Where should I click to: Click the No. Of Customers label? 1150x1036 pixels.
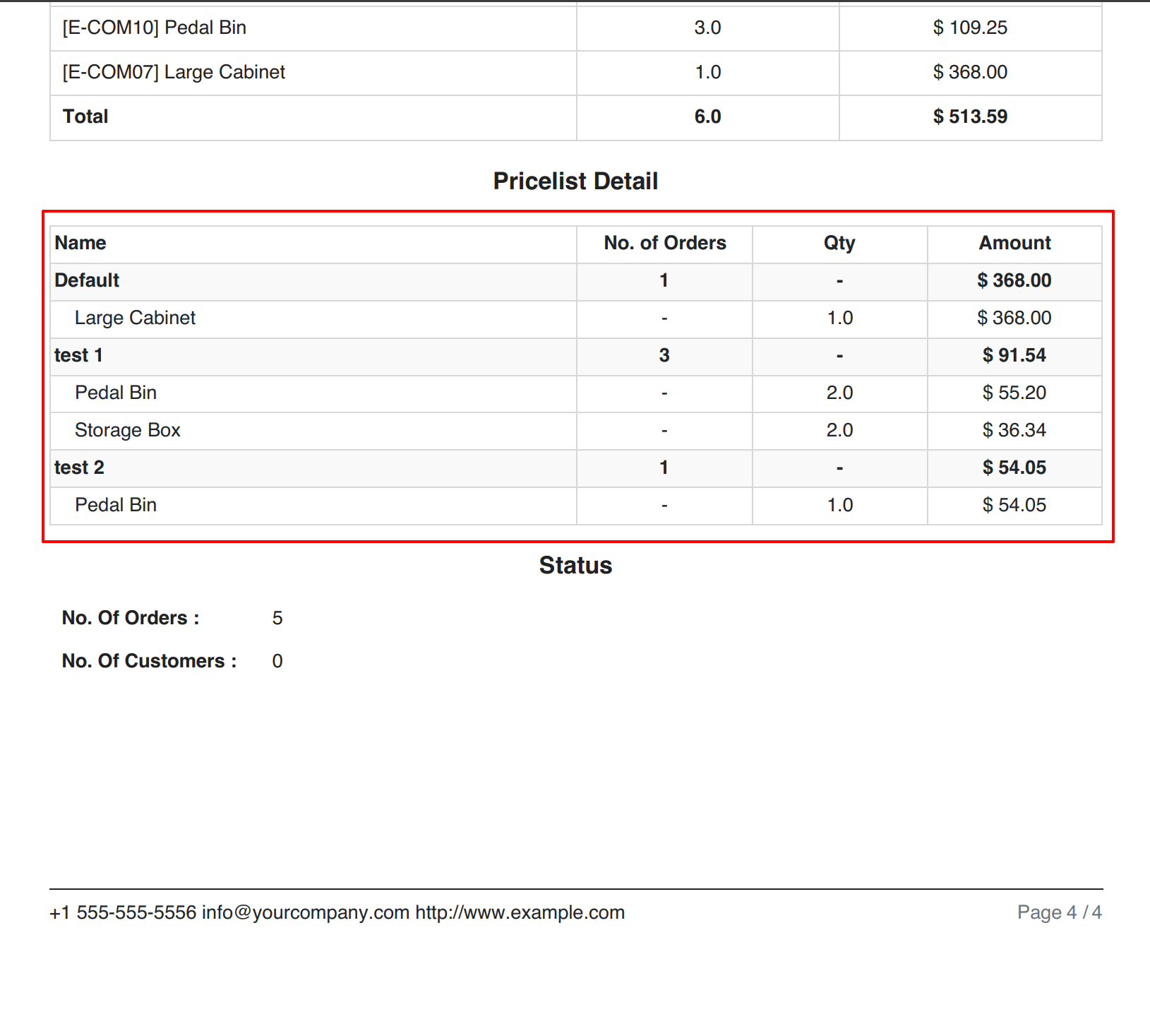click(149, 661)
